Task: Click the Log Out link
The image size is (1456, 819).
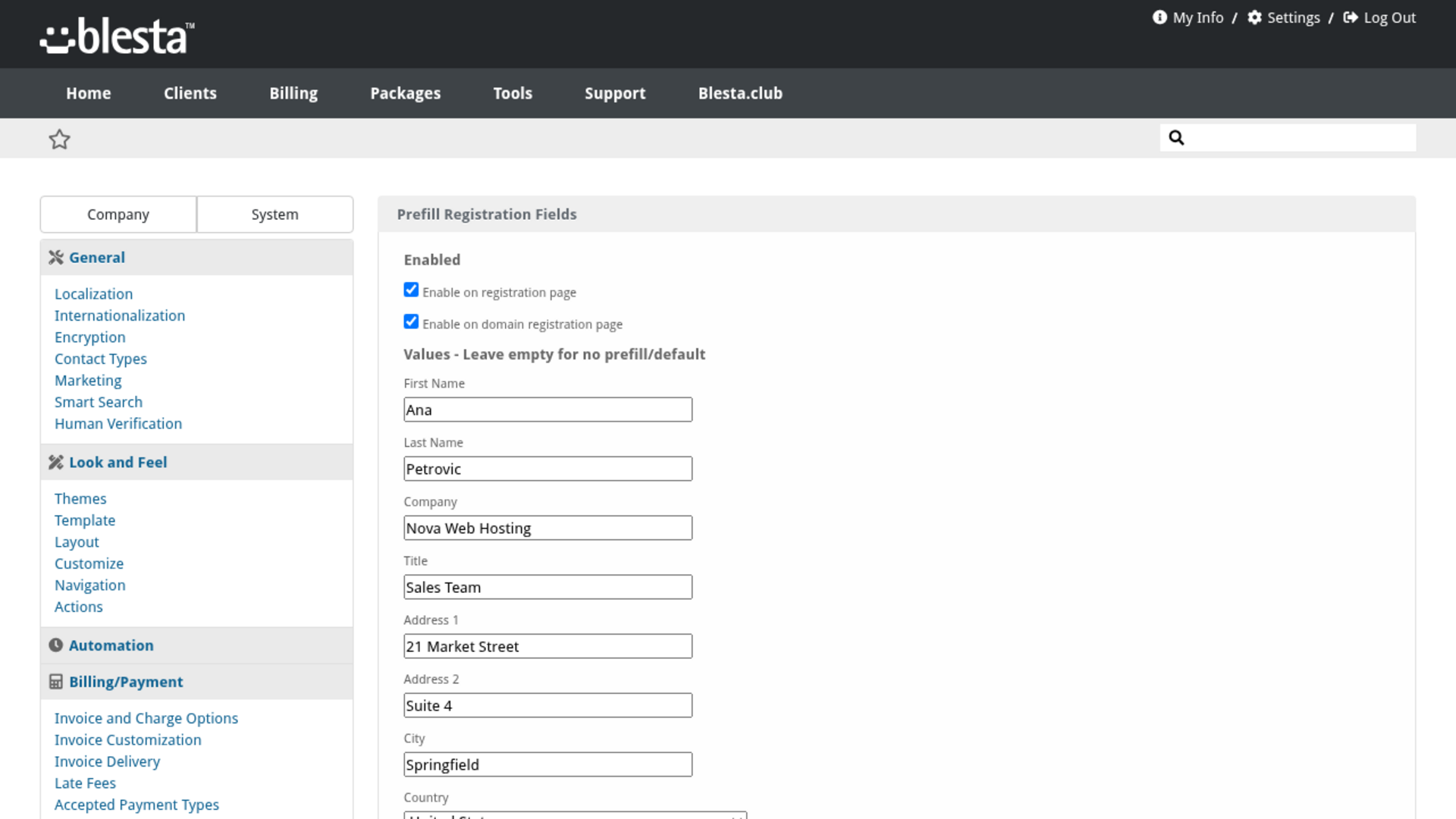Action: [x=1390, y=17]
